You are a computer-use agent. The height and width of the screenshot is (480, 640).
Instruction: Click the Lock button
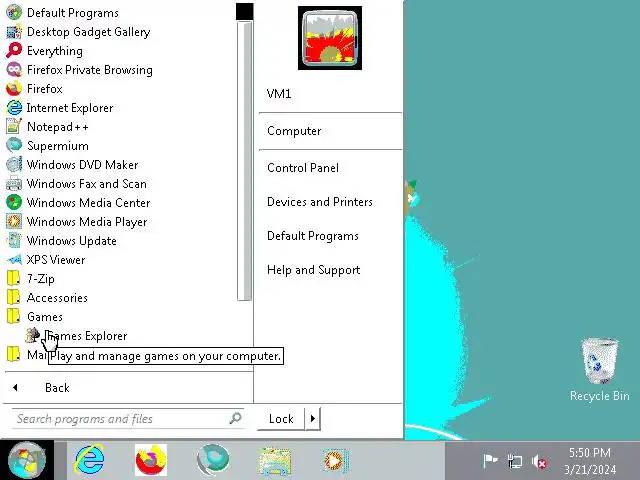[281, 418]
